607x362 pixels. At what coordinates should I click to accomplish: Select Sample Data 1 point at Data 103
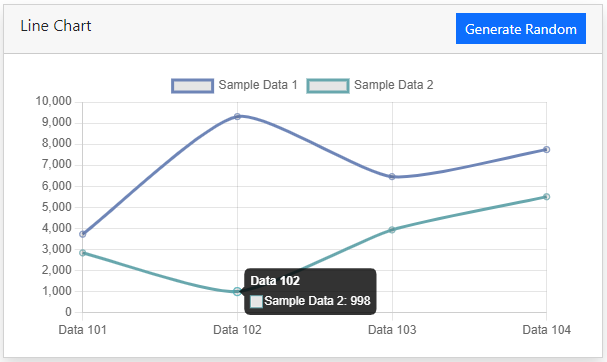coord(392,177)
